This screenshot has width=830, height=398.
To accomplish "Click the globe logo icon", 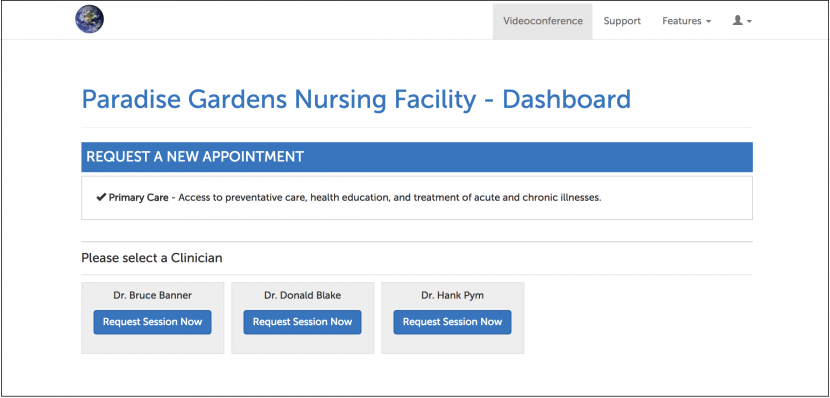I will (89, 19).
